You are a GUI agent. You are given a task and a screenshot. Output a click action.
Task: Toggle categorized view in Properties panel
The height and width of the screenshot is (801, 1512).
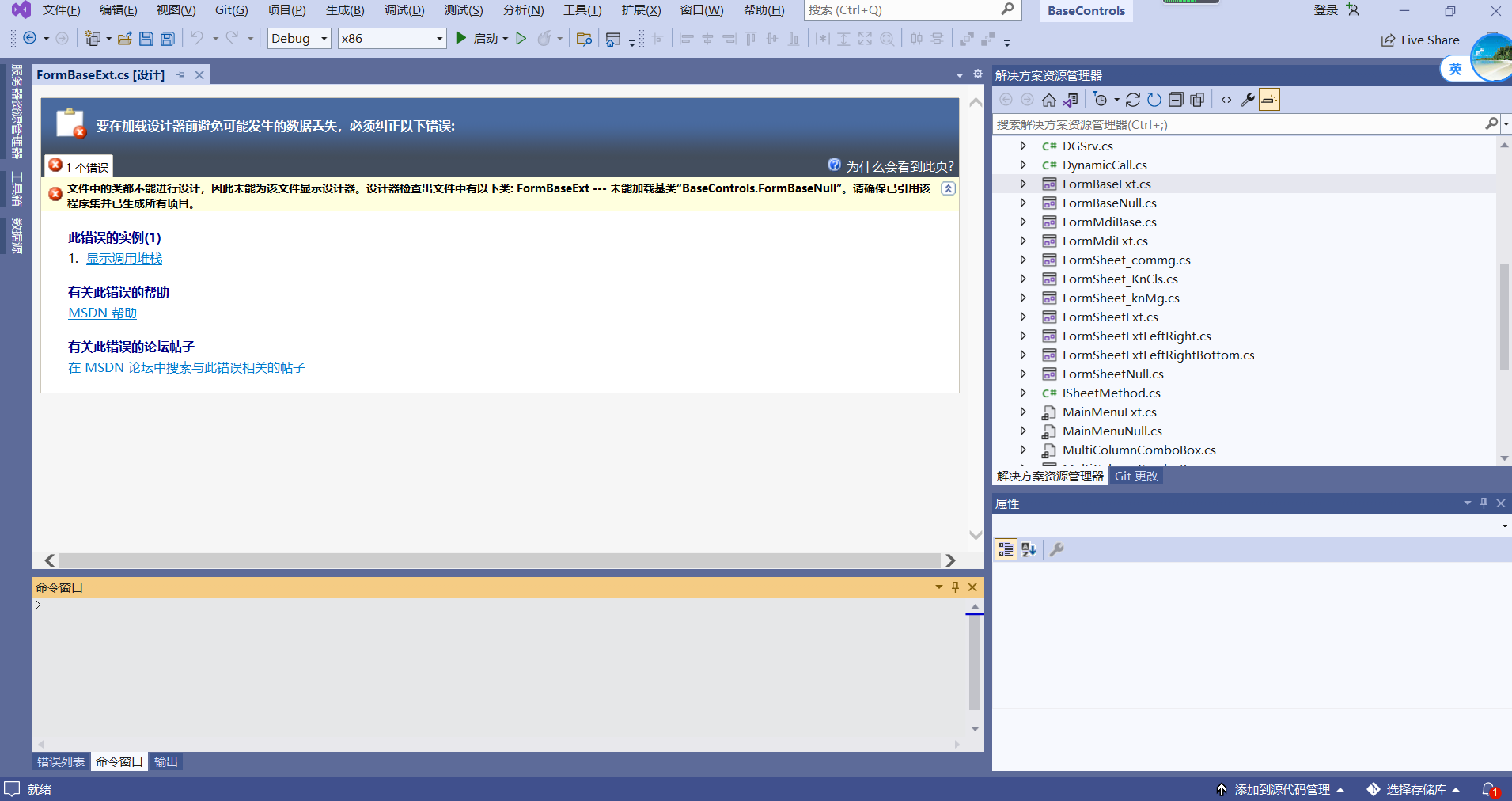tap(1006, 549)
